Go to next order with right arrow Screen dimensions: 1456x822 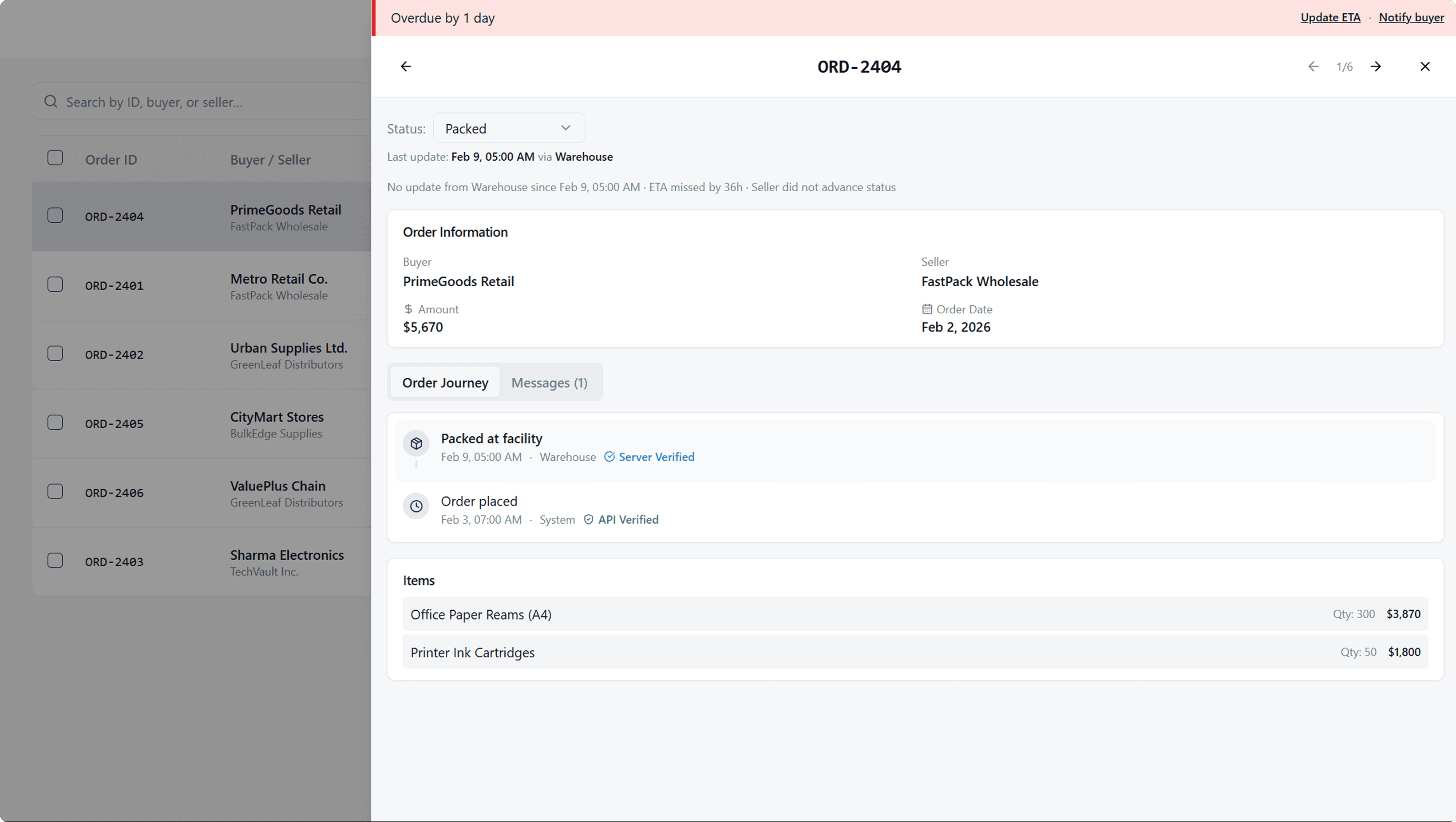[x=1376, y=67]
